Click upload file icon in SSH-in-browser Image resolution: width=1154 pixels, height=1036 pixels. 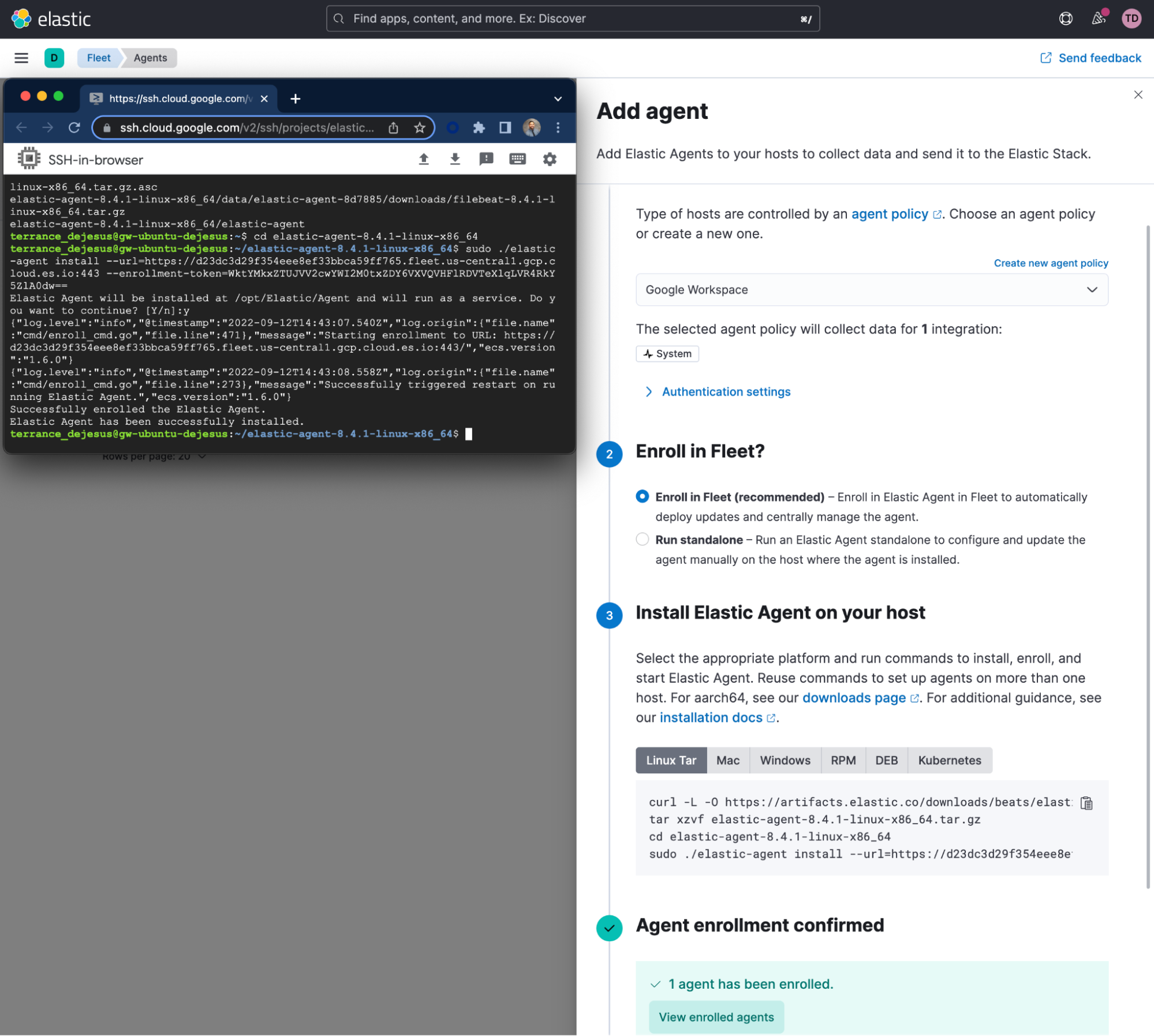424,159
